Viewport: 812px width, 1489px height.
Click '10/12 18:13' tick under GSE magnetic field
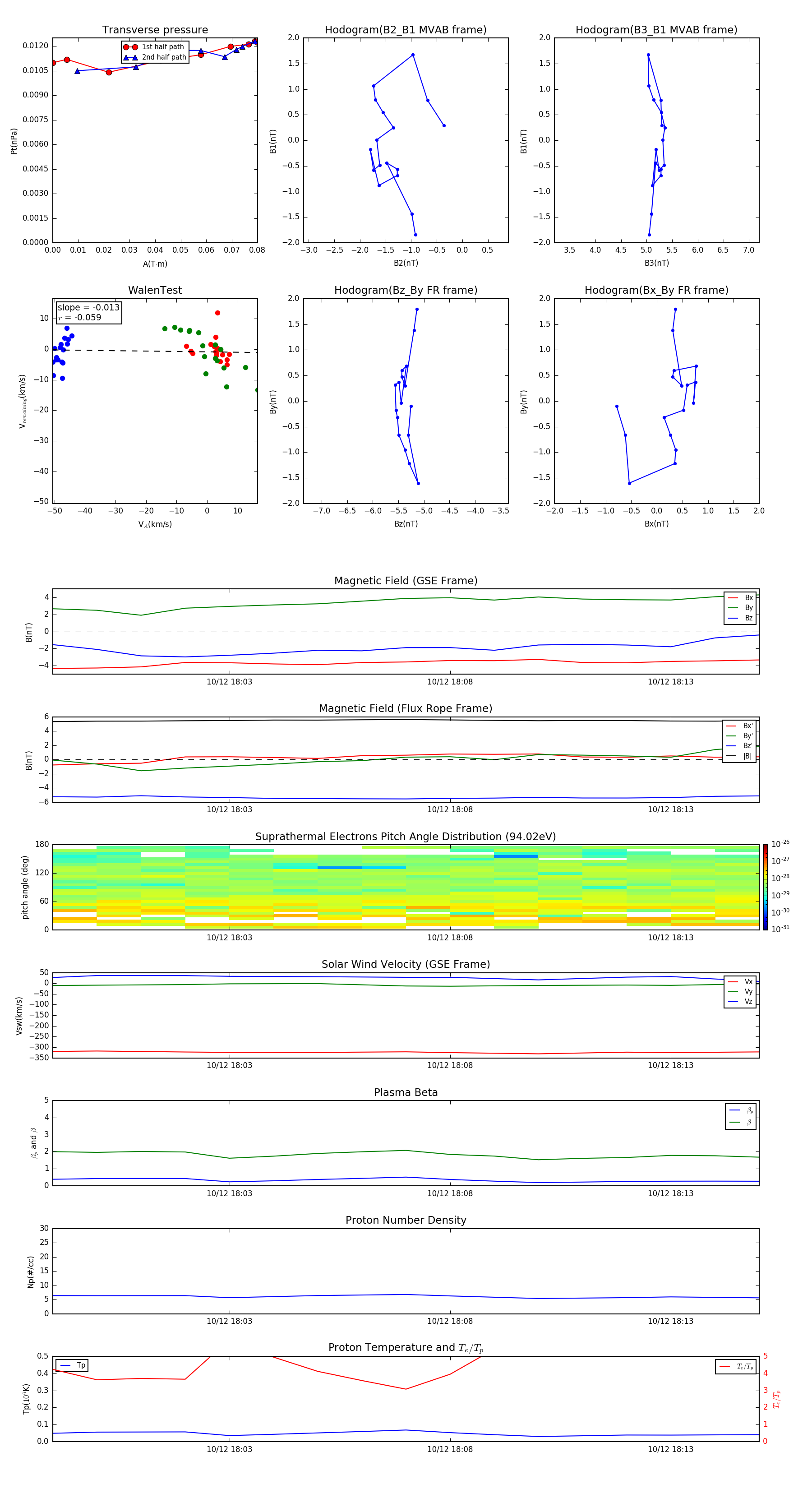click(x=670, y=682)
